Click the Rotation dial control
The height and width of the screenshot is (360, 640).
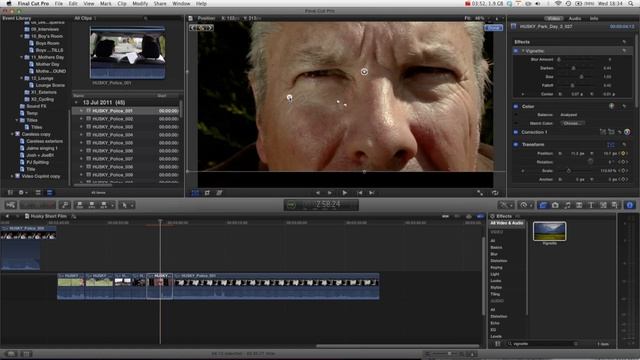(590, 162)
